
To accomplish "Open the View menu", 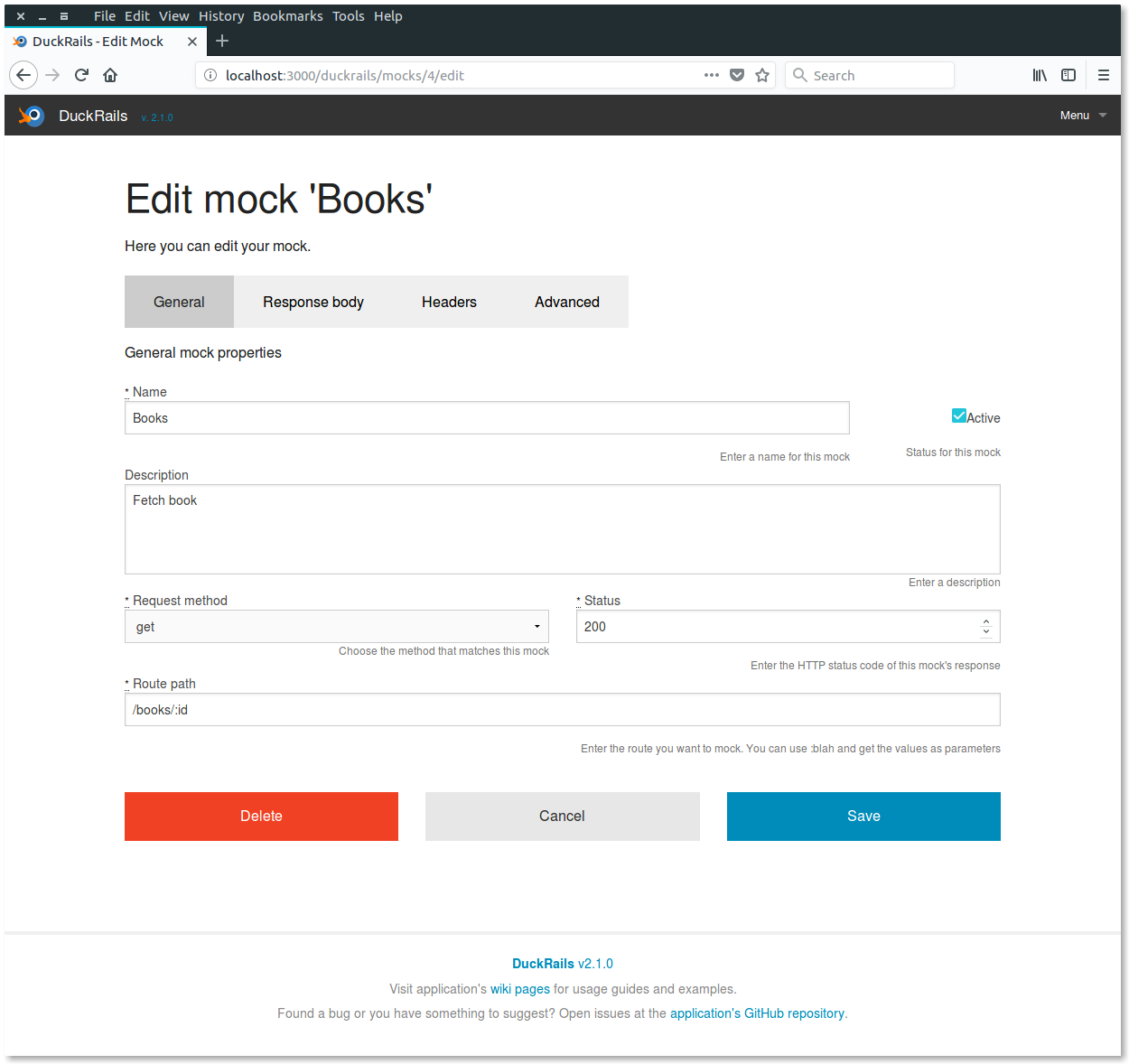I will click(x=174, y=16).
